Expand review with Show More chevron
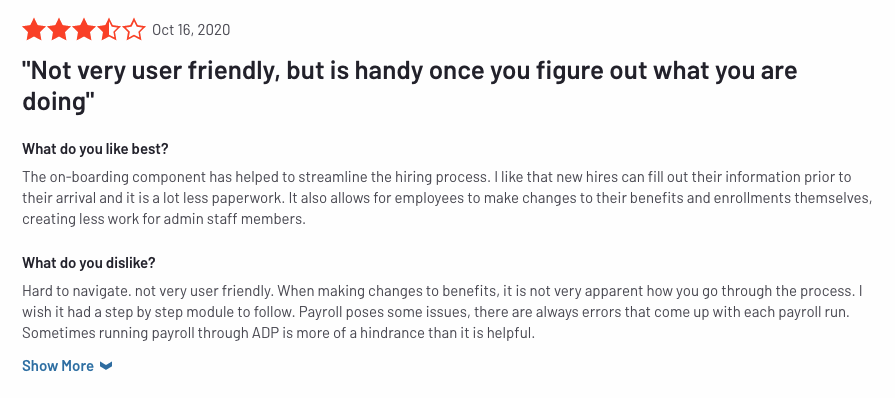Image resolution: width=895 pixels, height=398 pixels. tap(106, 366)
